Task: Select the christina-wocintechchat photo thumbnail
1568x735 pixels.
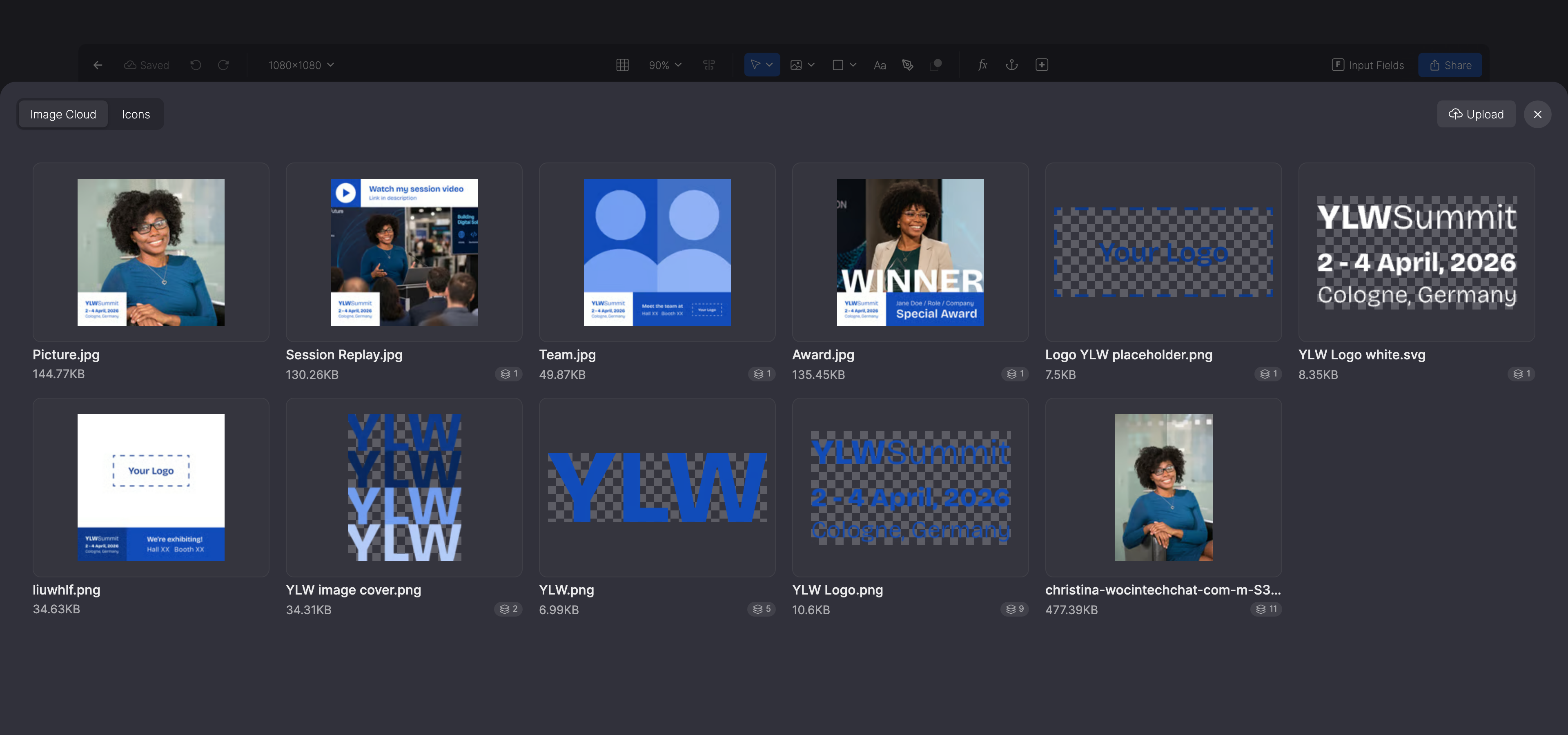Action: pyautogui.click(x=1163, y=488)
